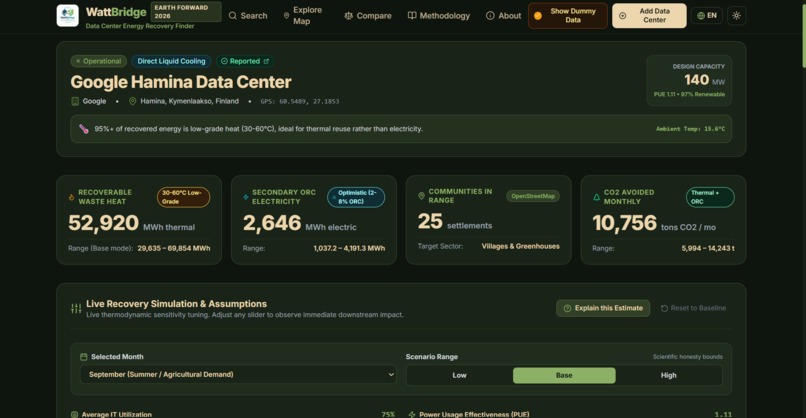Click the Methodology book icon

pos(412,15)
